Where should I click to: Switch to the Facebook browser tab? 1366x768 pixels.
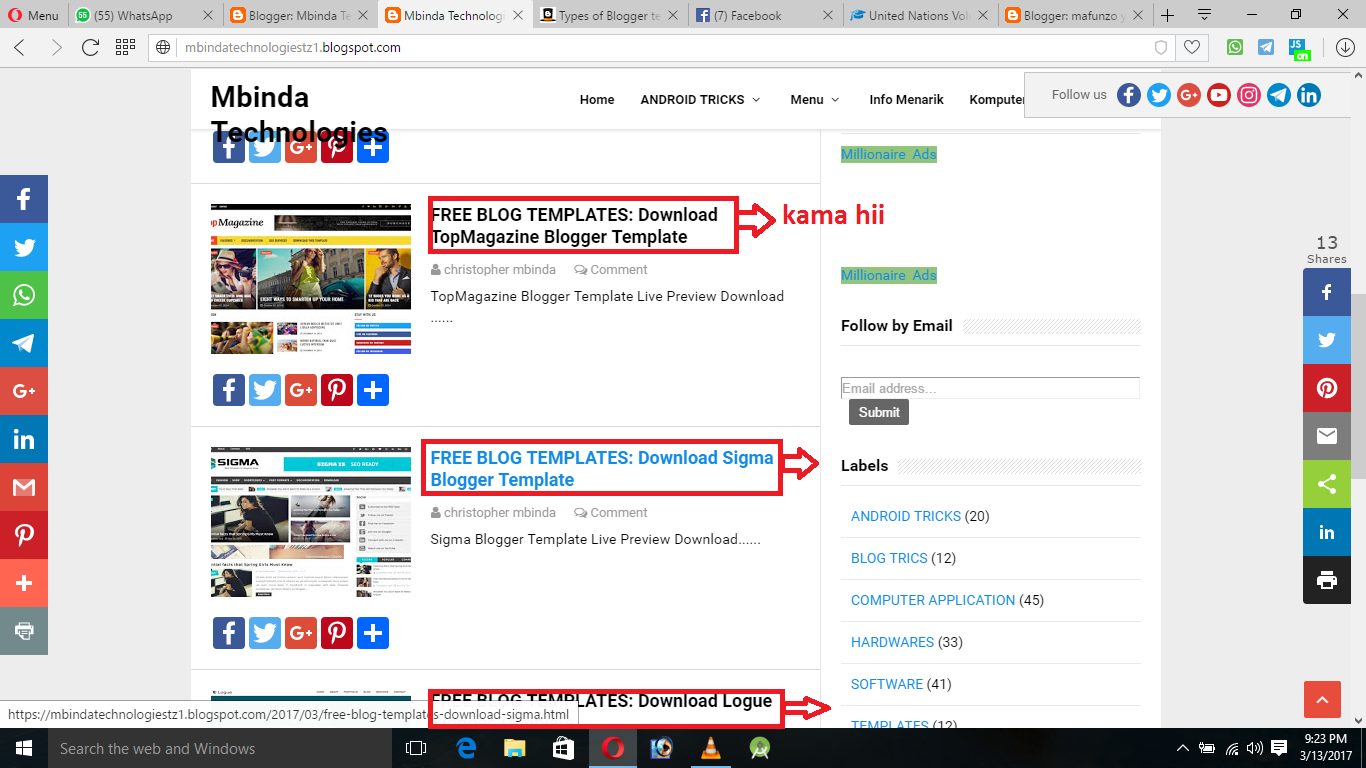click(x=765, y=15)
